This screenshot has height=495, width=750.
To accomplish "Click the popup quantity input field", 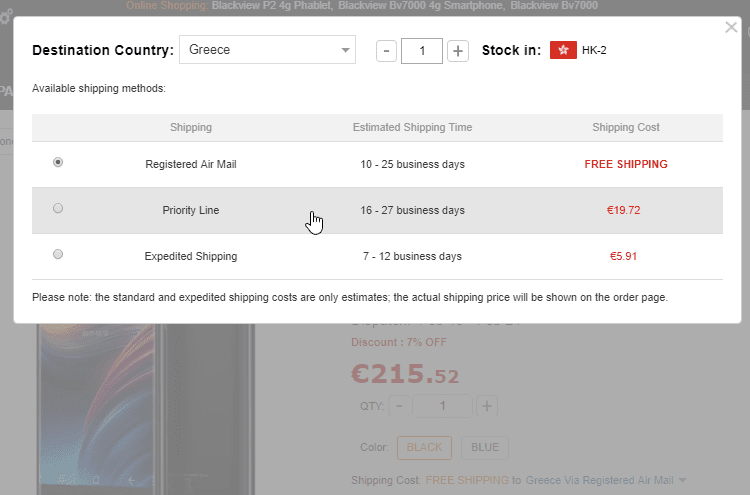I will tap(422, 51).
